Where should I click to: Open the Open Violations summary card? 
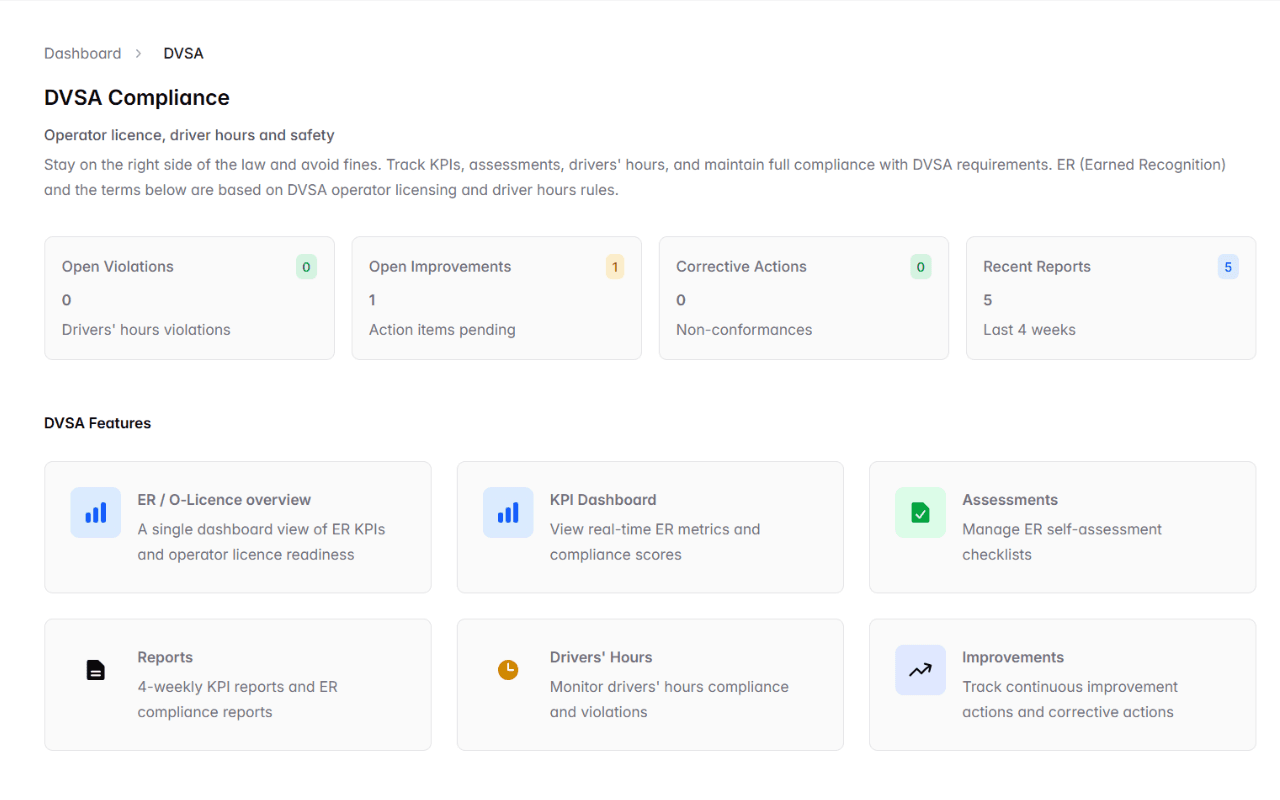pyautogui.click(x=189, y=298)
